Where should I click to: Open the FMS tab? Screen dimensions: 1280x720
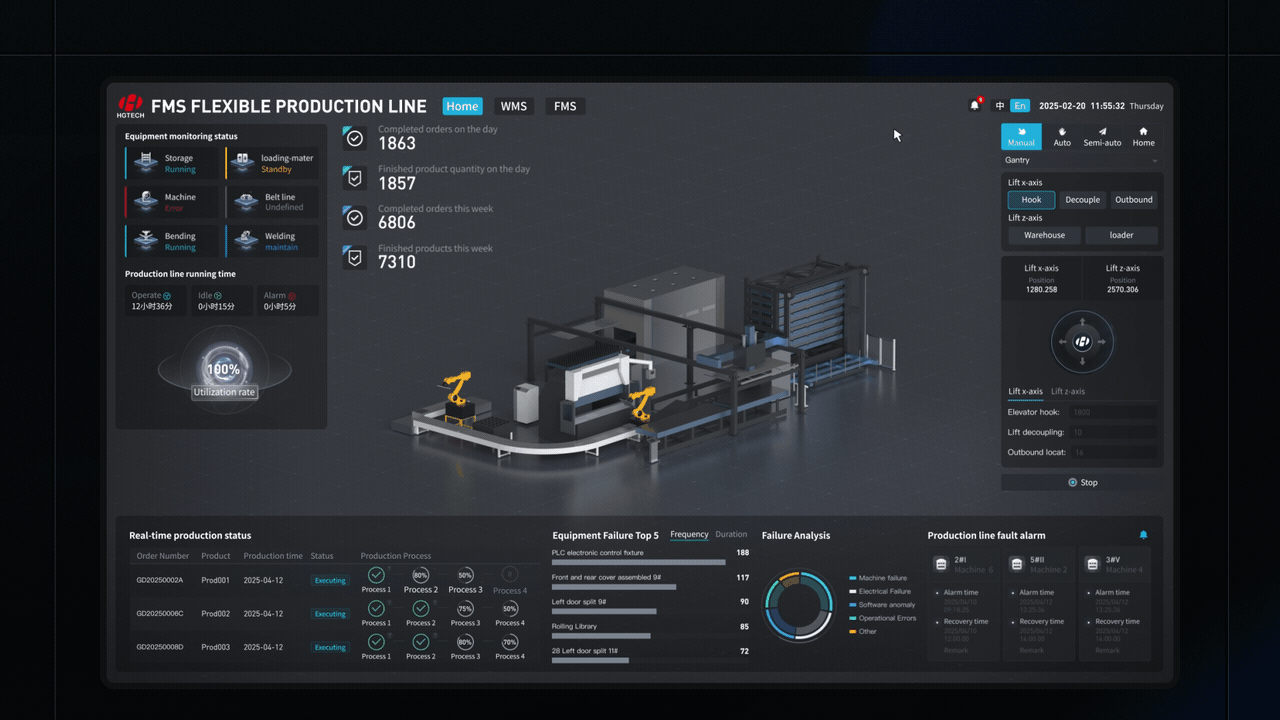(x=565, y=106)
